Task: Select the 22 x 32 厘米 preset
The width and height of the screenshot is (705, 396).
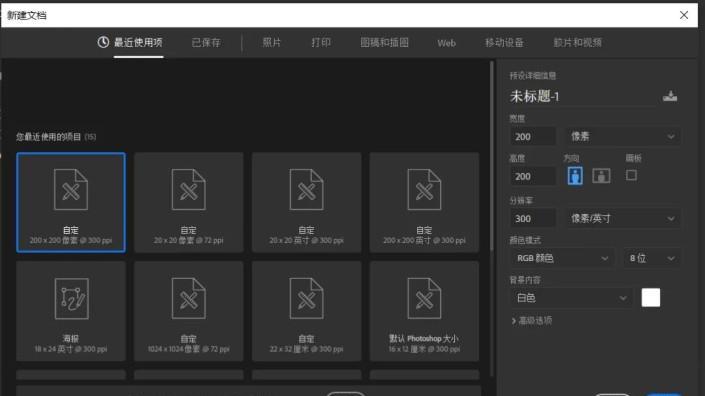Action: 307,311
